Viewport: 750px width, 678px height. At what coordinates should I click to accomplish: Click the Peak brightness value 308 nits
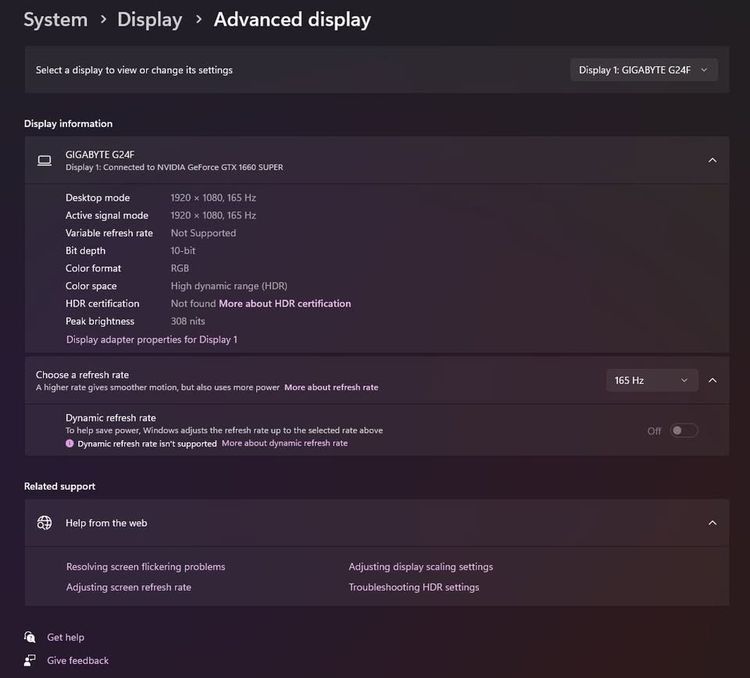[188, 322]
